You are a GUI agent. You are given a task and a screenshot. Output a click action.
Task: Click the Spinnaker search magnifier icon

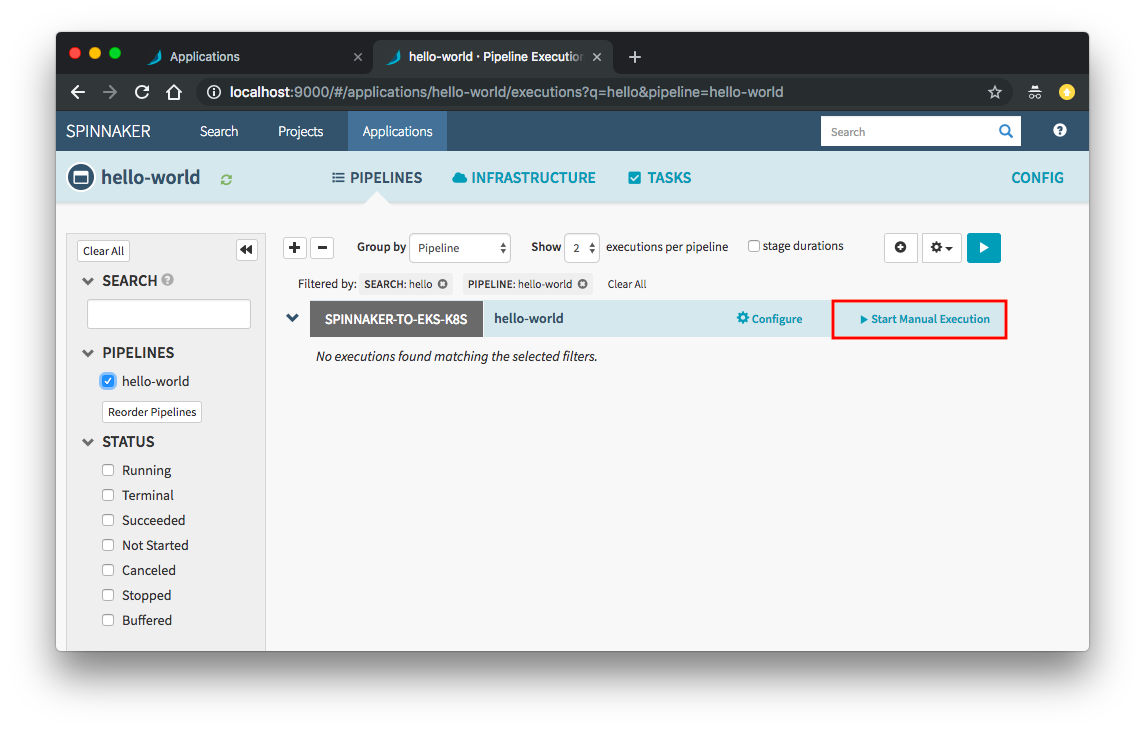[x=1006, y=131]
